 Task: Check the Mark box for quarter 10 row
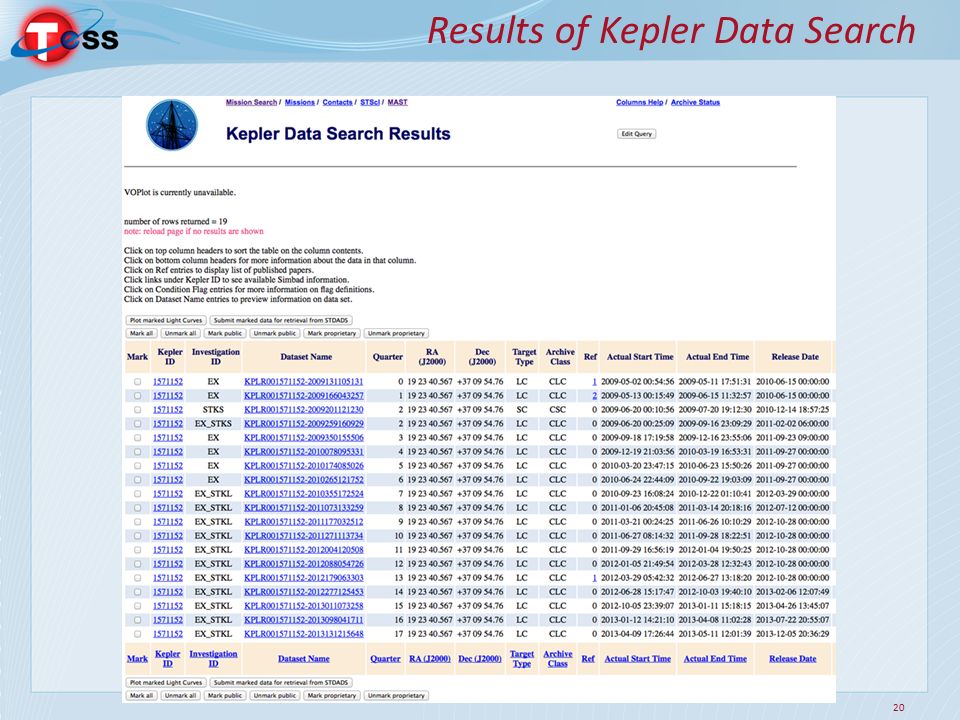tap(138, 536)
